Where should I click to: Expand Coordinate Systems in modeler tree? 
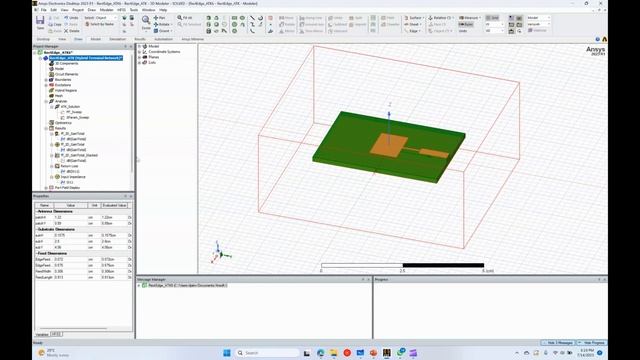pos(140,52)
